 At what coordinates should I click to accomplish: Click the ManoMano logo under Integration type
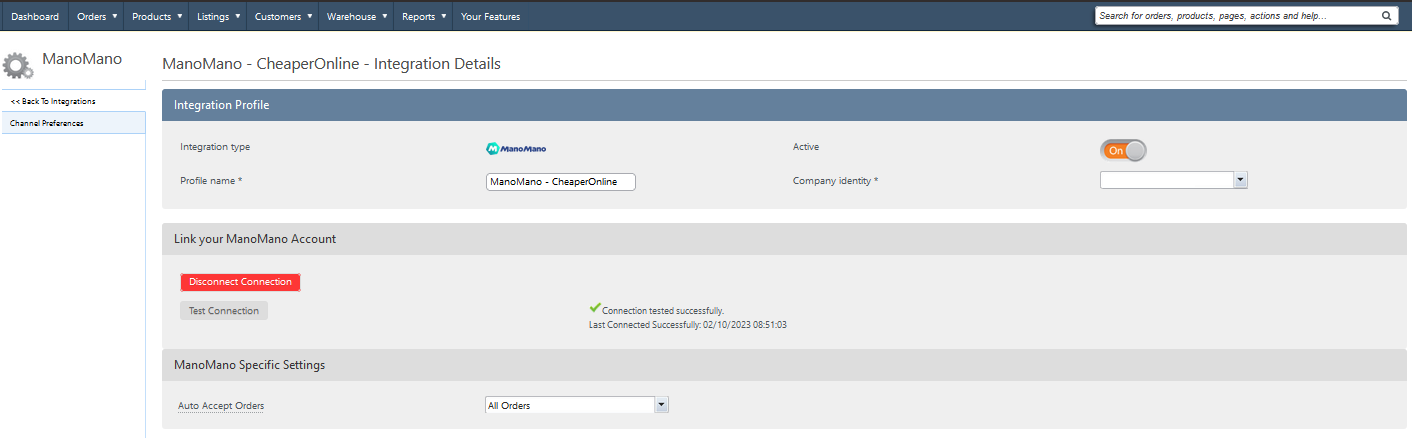(x=516, y=148)
